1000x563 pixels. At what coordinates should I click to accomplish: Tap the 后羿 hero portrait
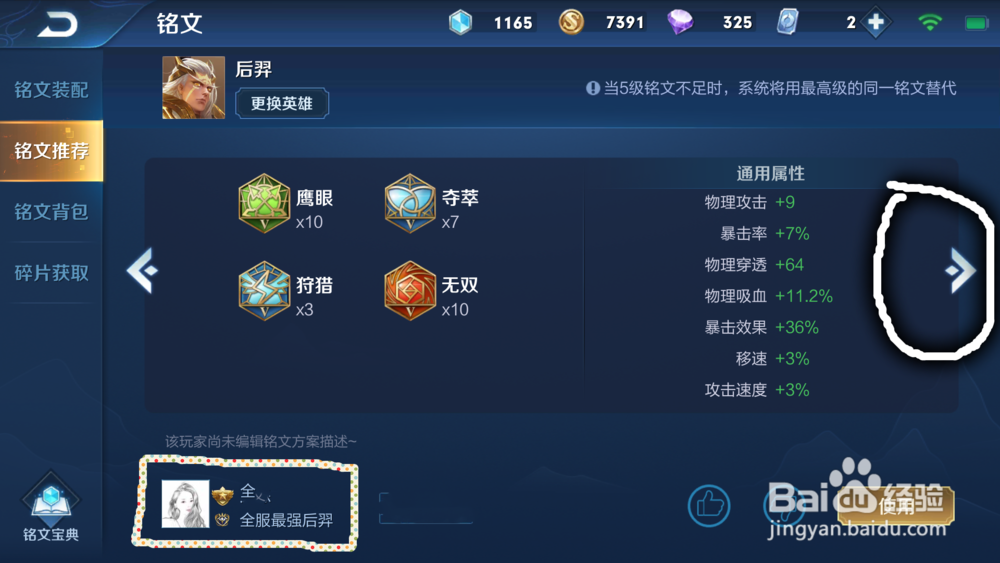193,87
